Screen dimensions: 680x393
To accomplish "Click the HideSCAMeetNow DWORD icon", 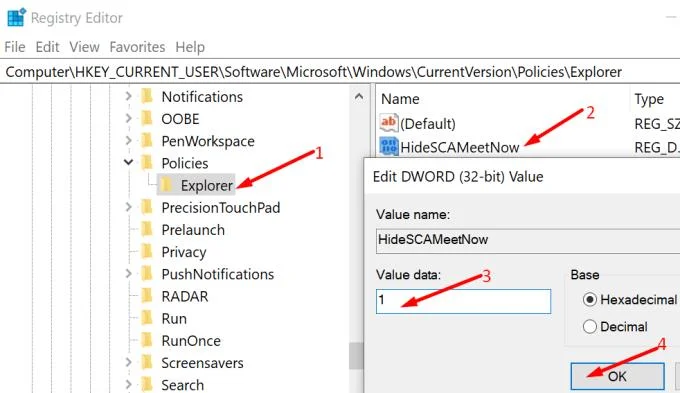I will (389, 146).
